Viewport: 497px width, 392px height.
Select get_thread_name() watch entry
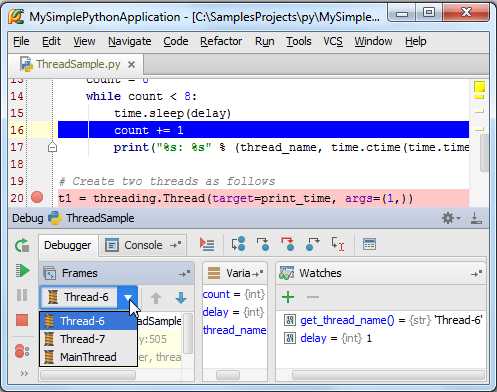coord(383,320)
